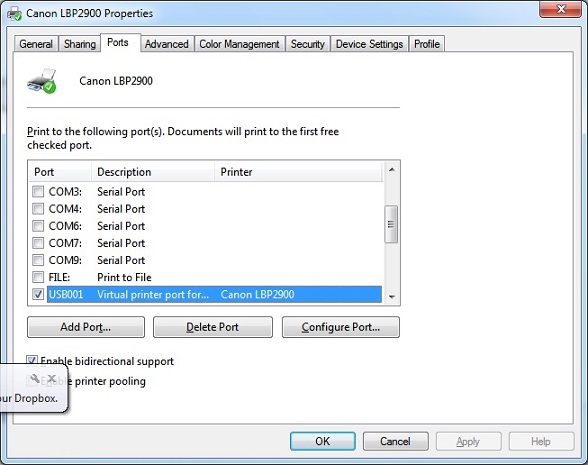
Task: Click 'Enable printer pooling' label text
Action: [93, 381]
